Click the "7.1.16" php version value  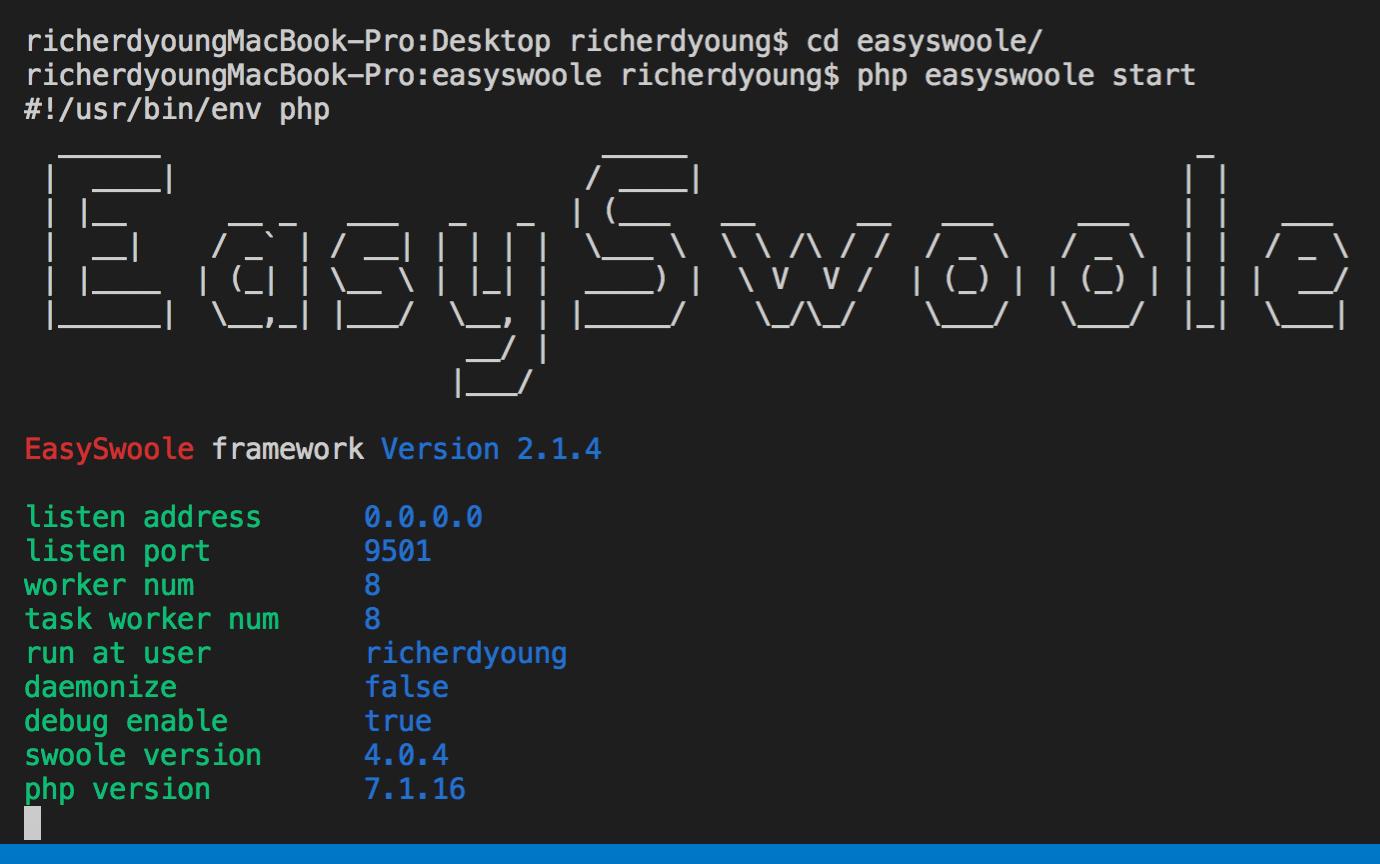tap(414, 789)
